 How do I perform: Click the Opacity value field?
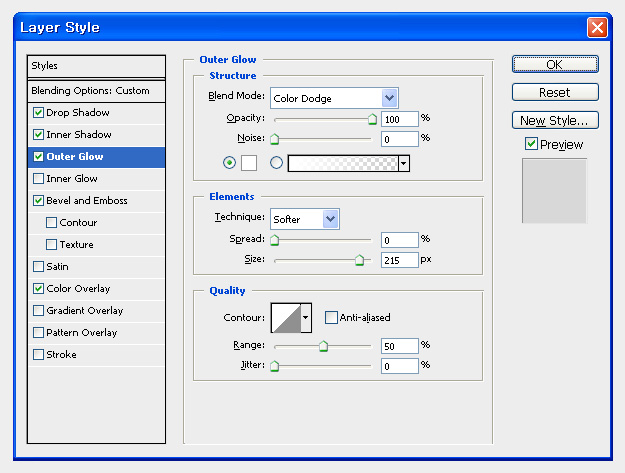[399, 119]
